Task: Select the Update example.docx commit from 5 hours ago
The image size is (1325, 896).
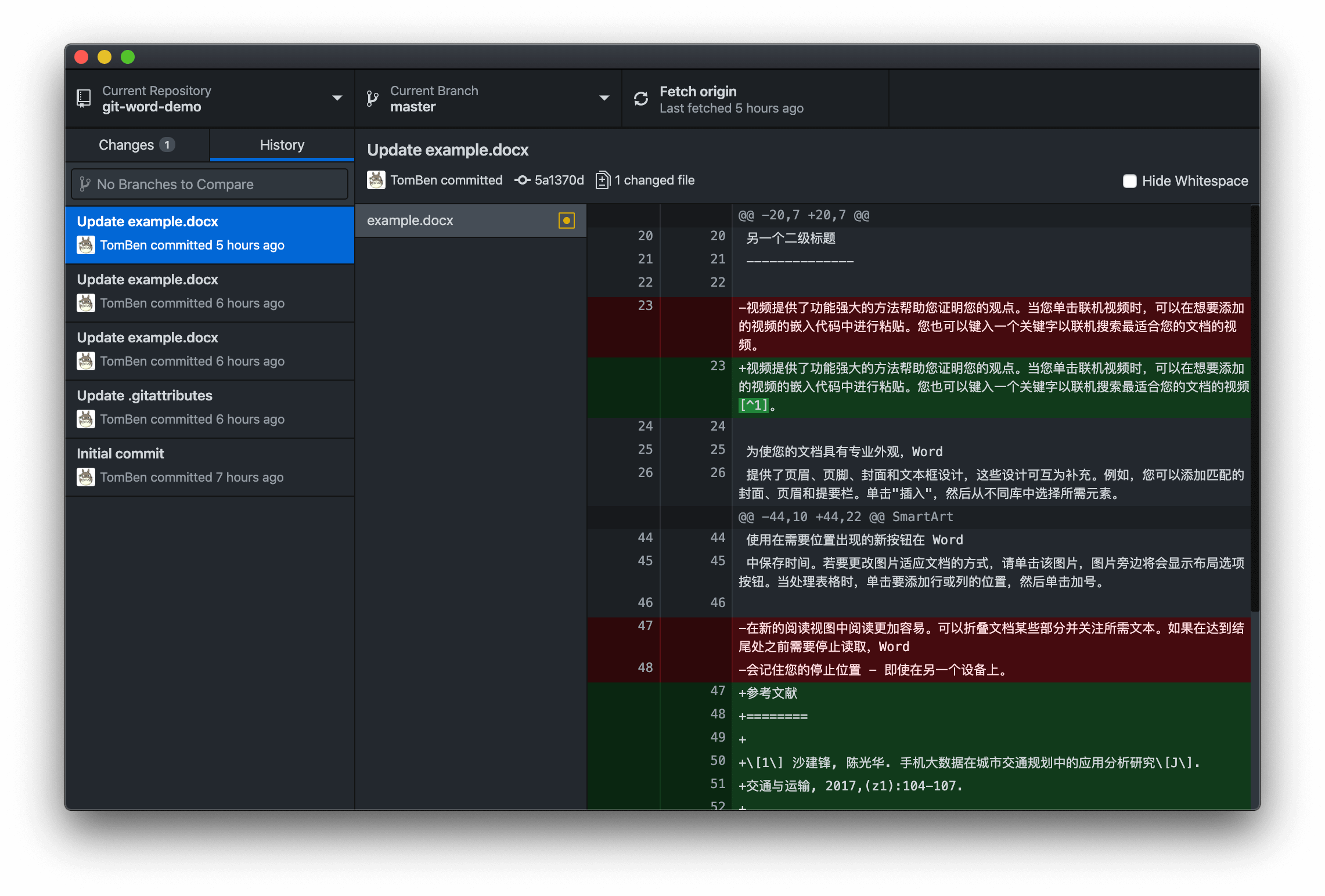Action: pos(210,235)
